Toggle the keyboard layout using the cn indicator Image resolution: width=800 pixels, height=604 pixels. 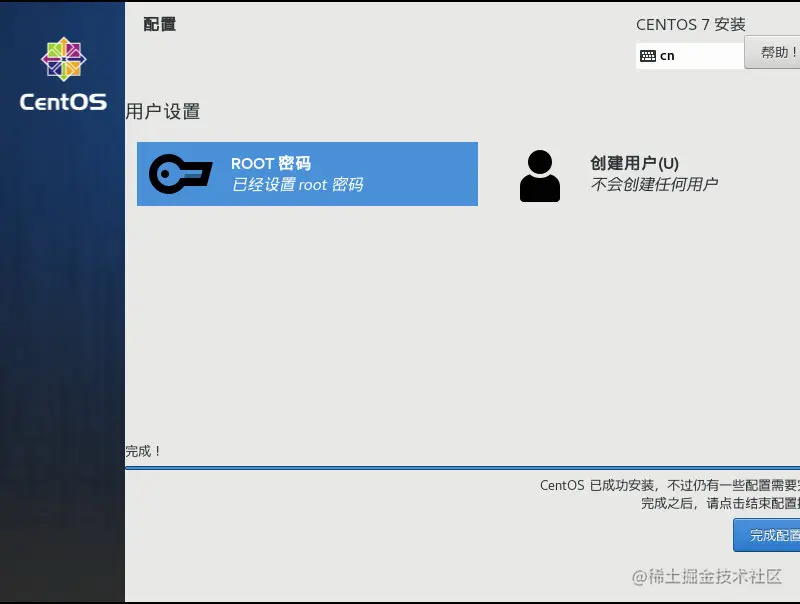click(x=690, y=55)
